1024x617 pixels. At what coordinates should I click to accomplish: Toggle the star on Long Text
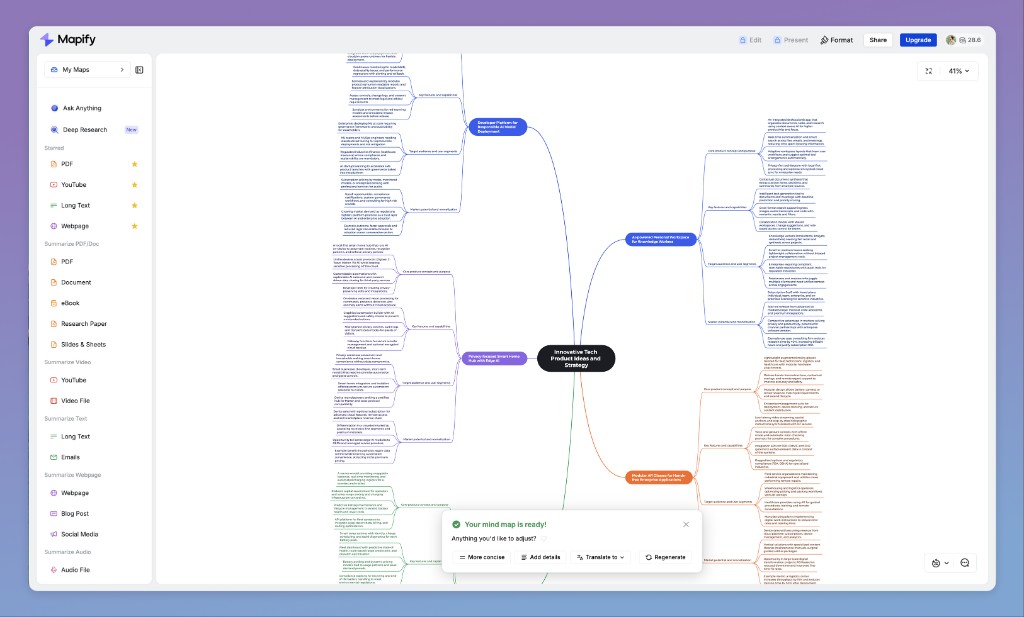[135, 205]
